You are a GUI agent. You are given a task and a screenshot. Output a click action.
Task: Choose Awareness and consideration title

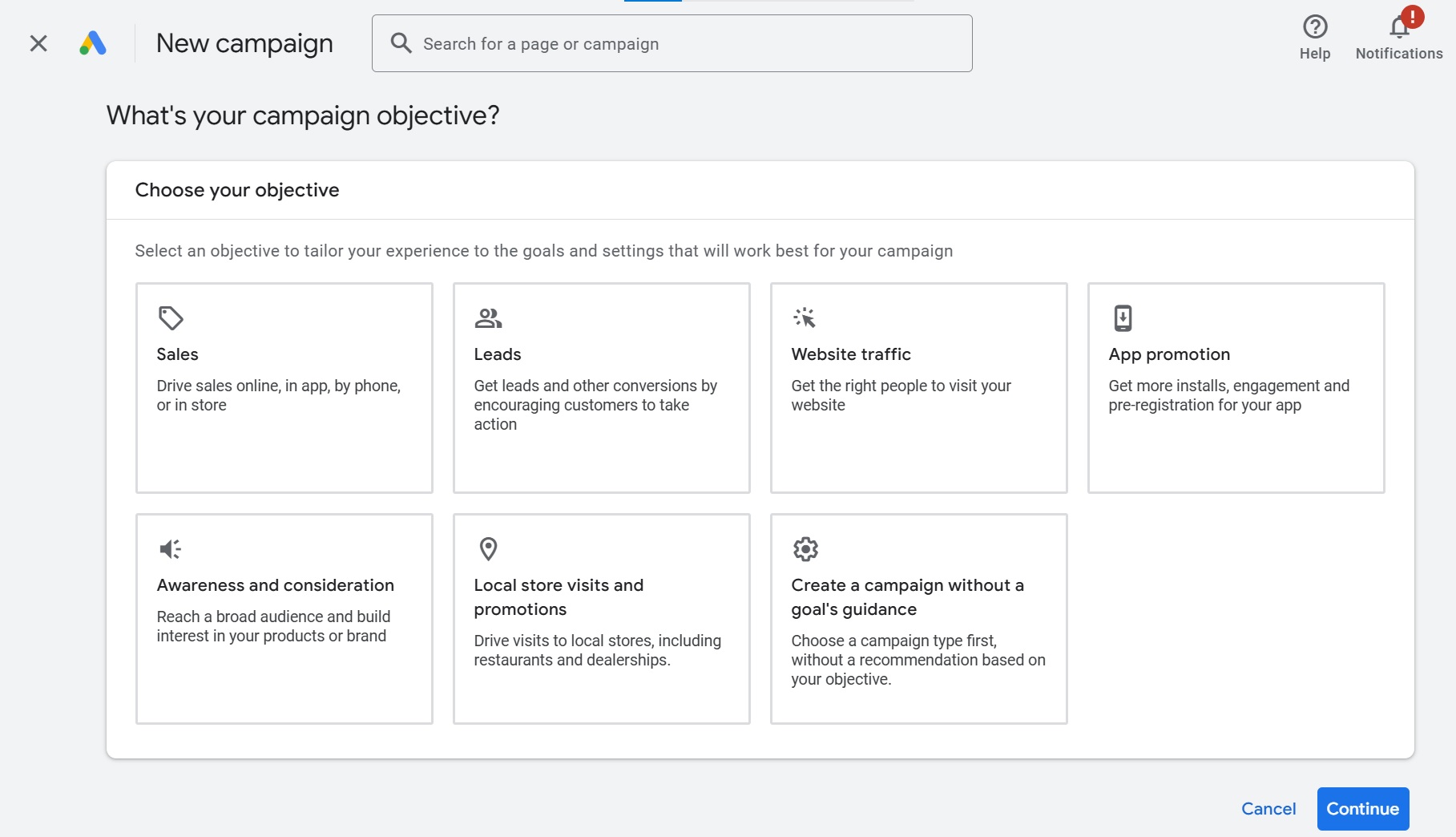(275, 585)
